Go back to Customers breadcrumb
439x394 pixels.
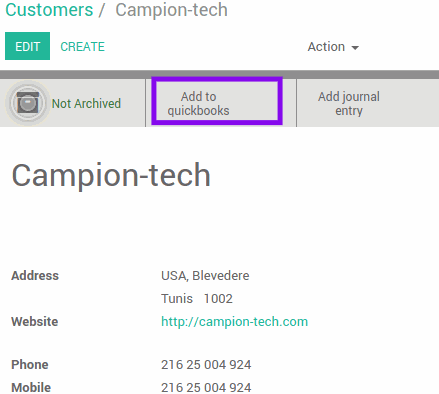49,10
